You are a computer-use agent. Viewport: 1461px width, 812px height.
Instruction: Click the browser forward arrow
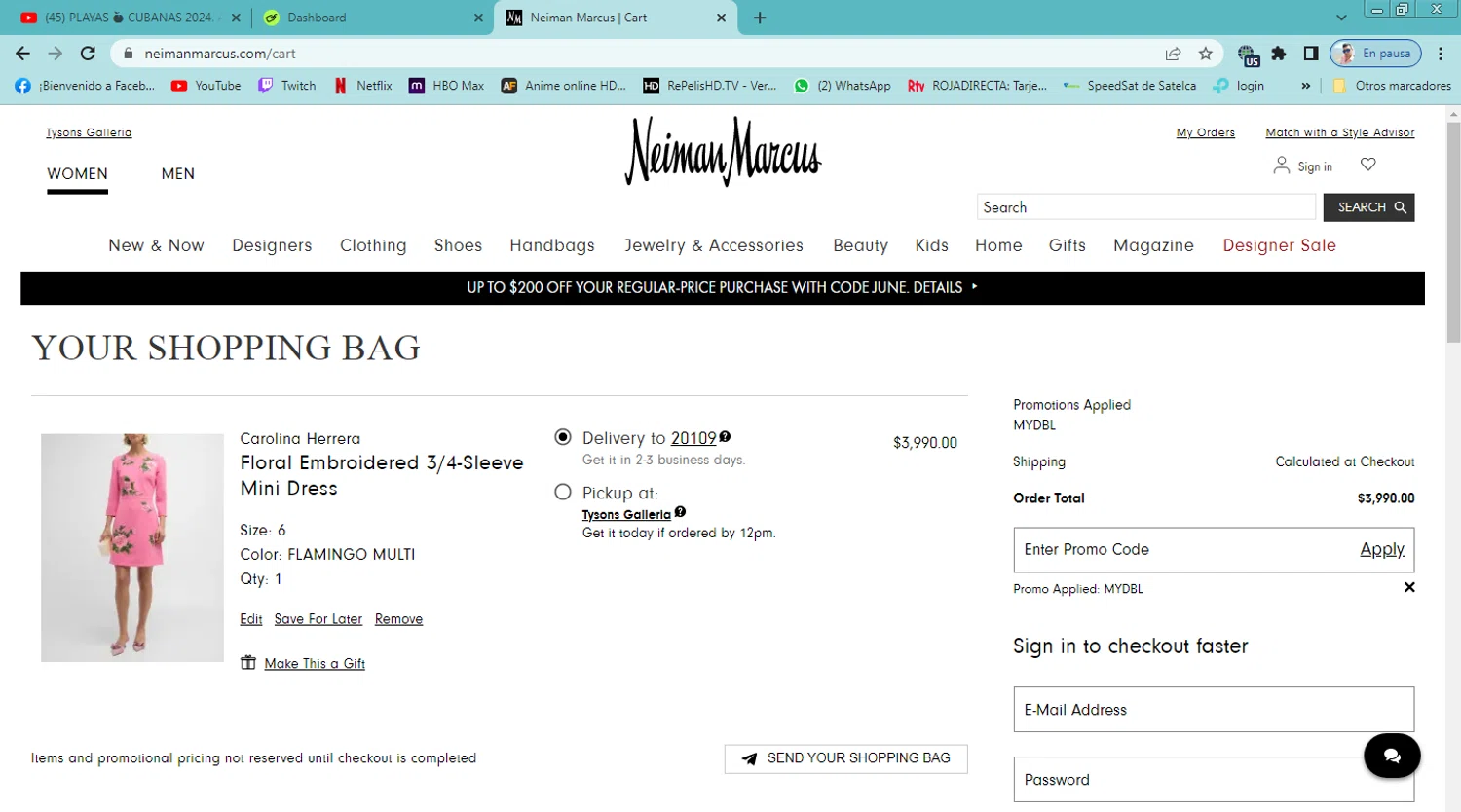pos(56,54)
